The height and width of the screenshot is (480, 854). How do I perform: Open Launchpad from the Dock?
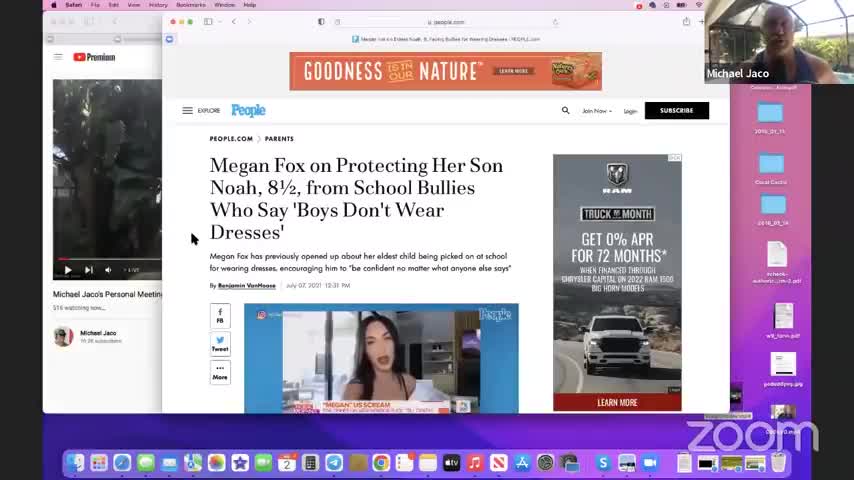pos(99,463)
